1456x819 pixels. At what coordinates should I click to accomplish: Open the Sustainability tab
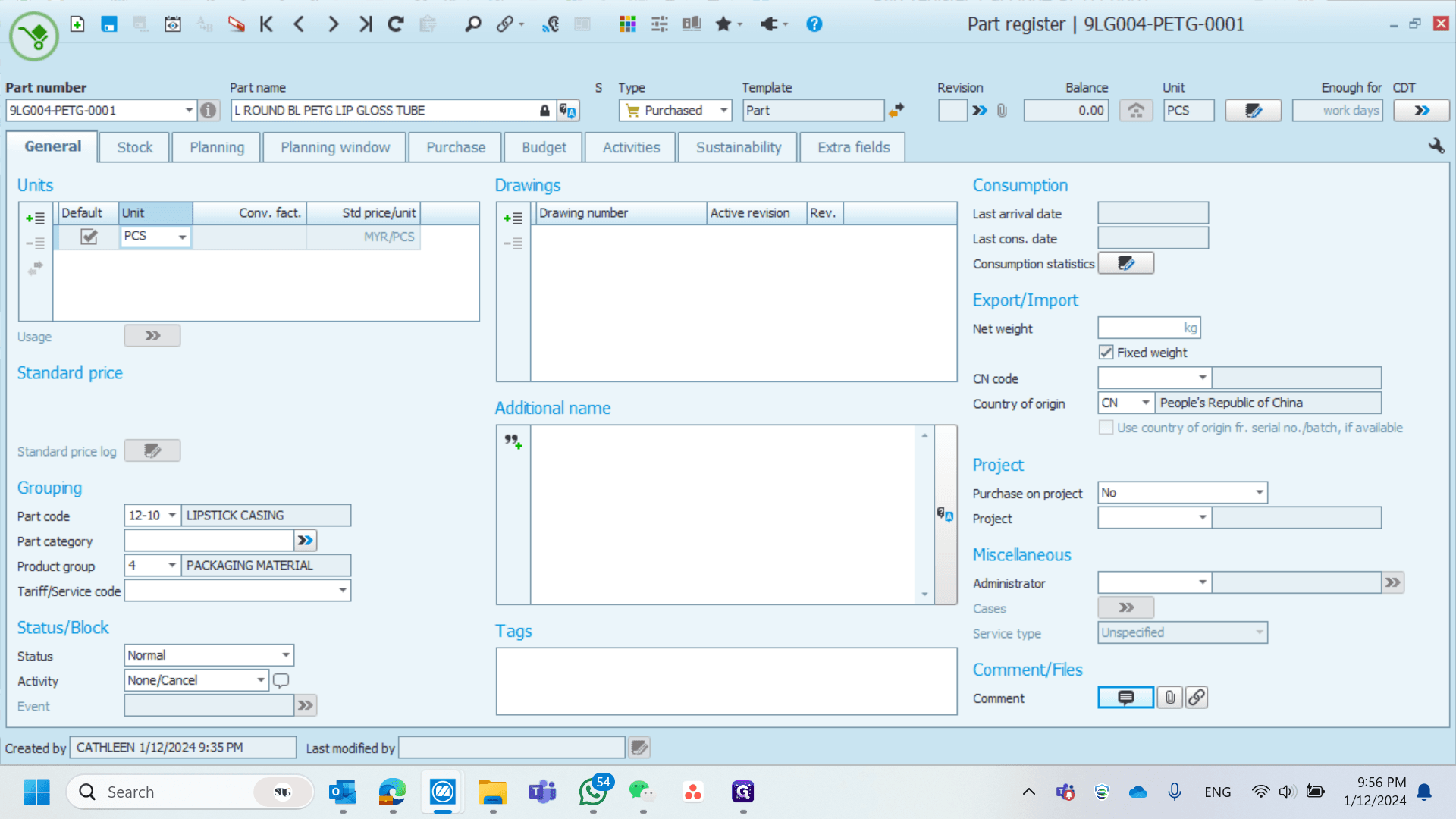click(739, 147)
